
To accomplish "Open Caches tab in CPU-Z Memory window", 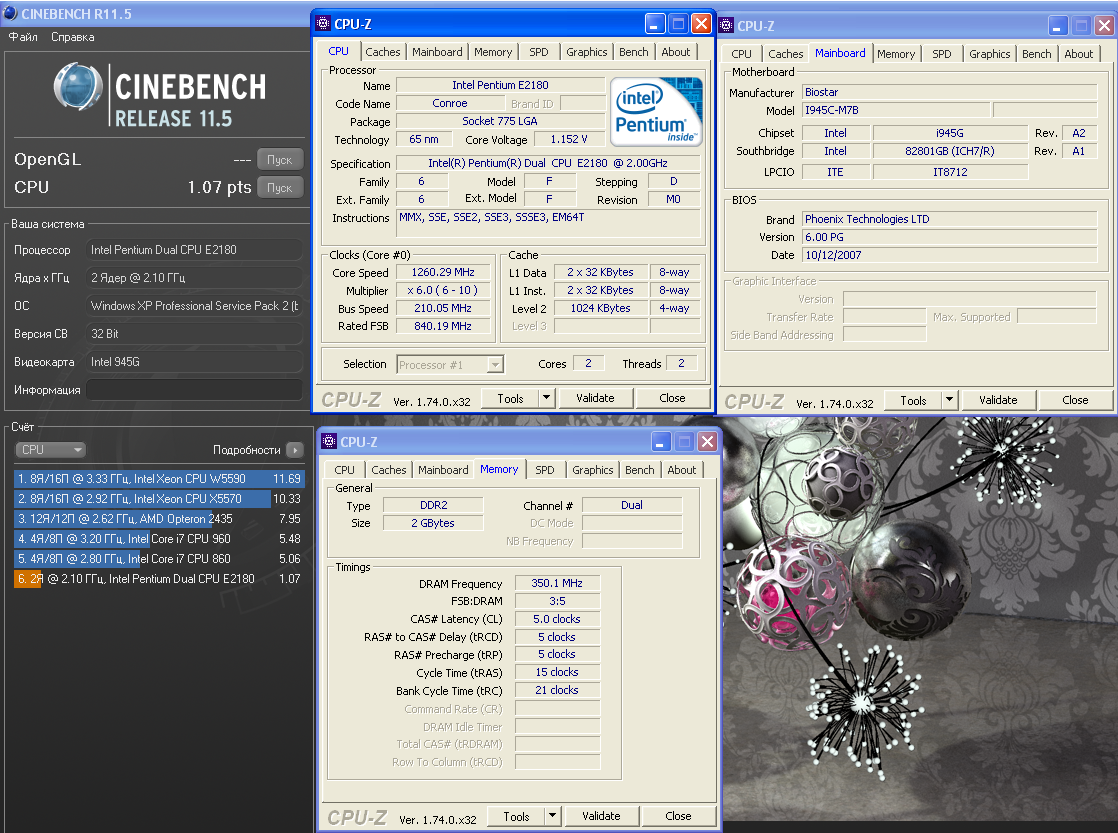I will click(389, 470).
